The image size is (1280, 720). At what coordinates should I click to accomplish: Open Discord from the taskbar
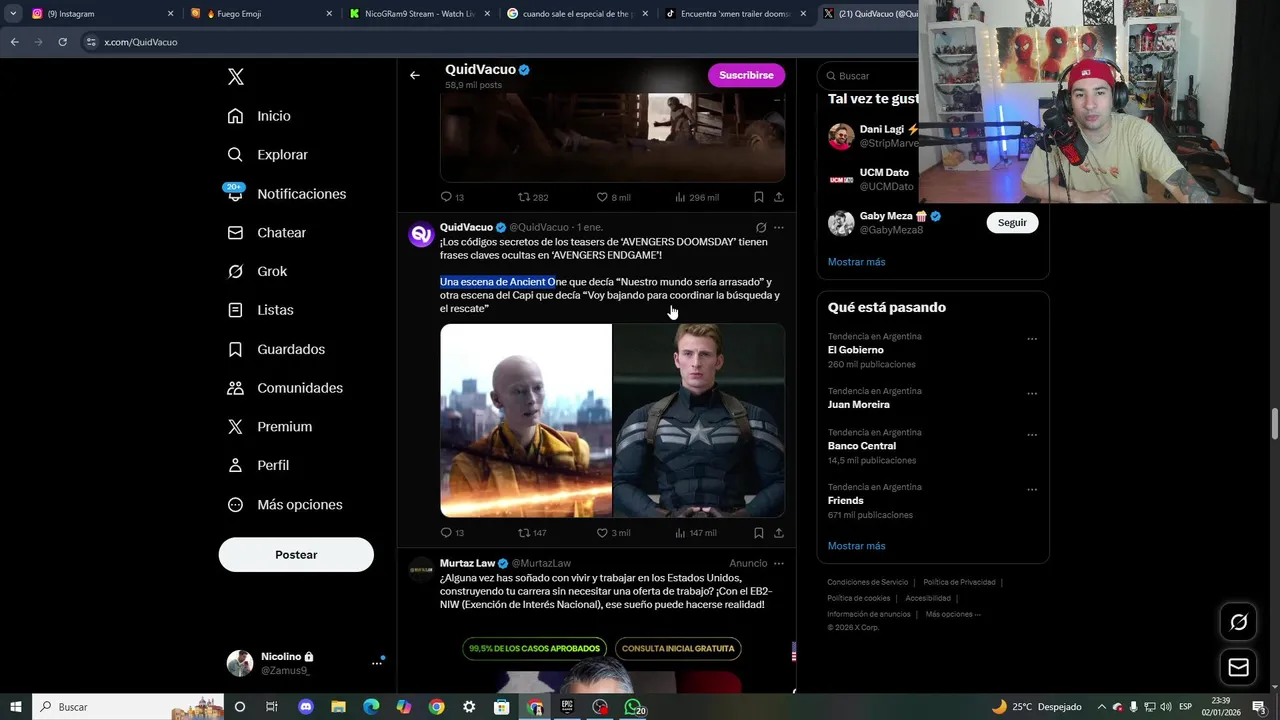click(306, 707)
